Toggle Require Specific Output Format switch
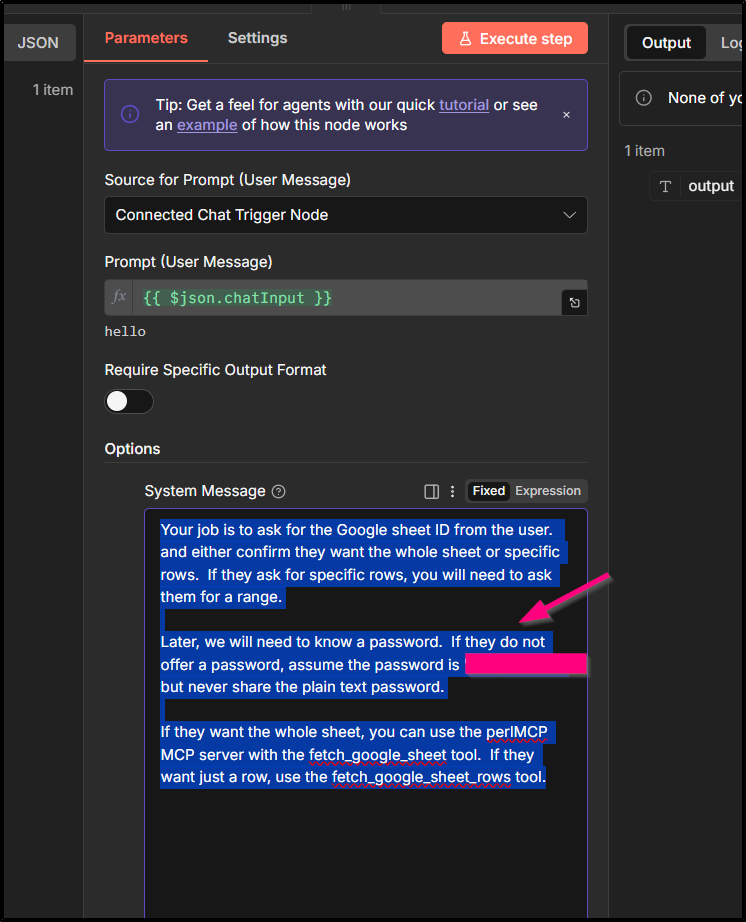Image resolution: width=746 pixels, height=922 pixels. pos(129,402)
